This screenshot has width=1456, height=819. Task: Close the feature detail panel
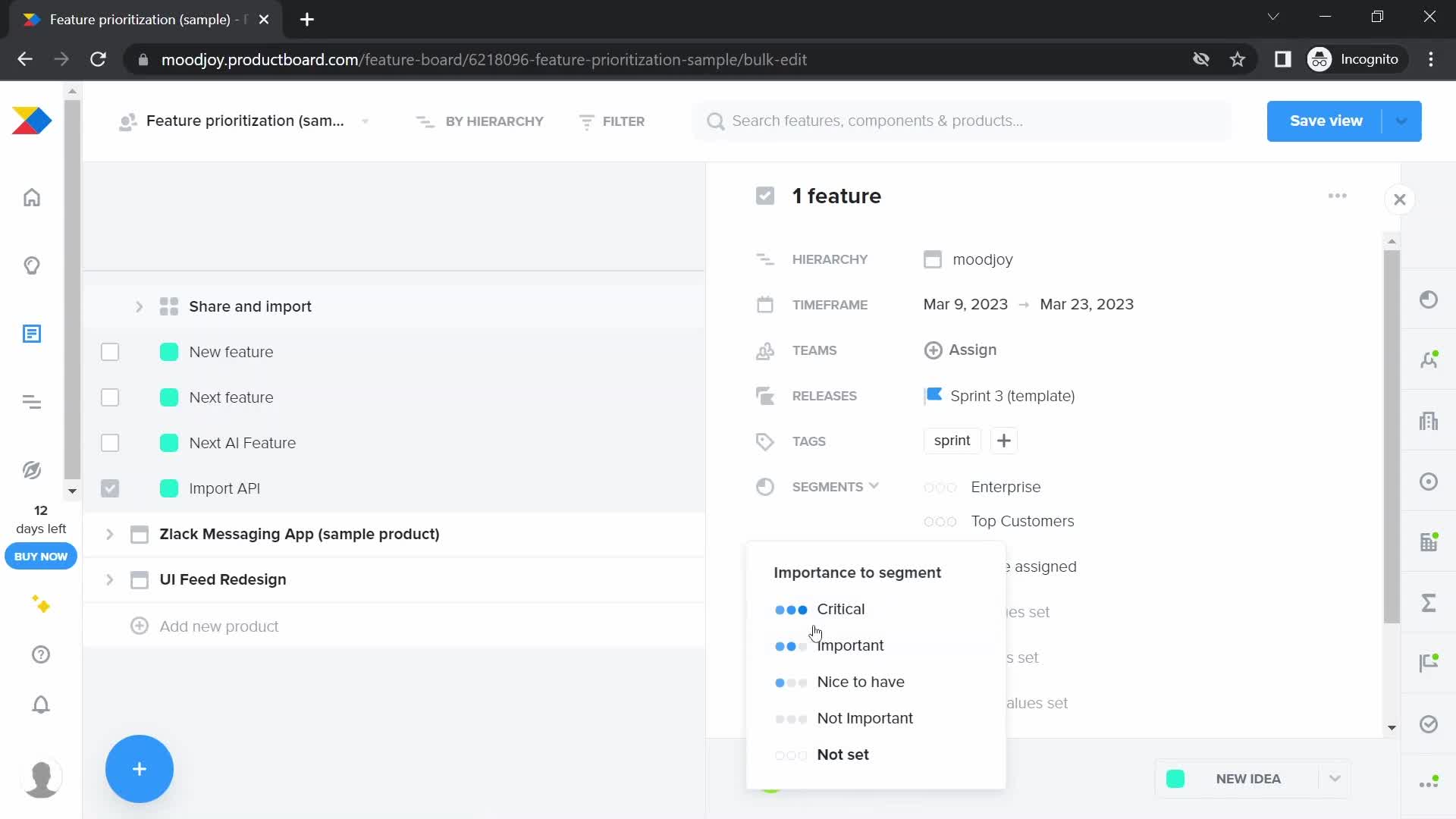[1400, 199]
